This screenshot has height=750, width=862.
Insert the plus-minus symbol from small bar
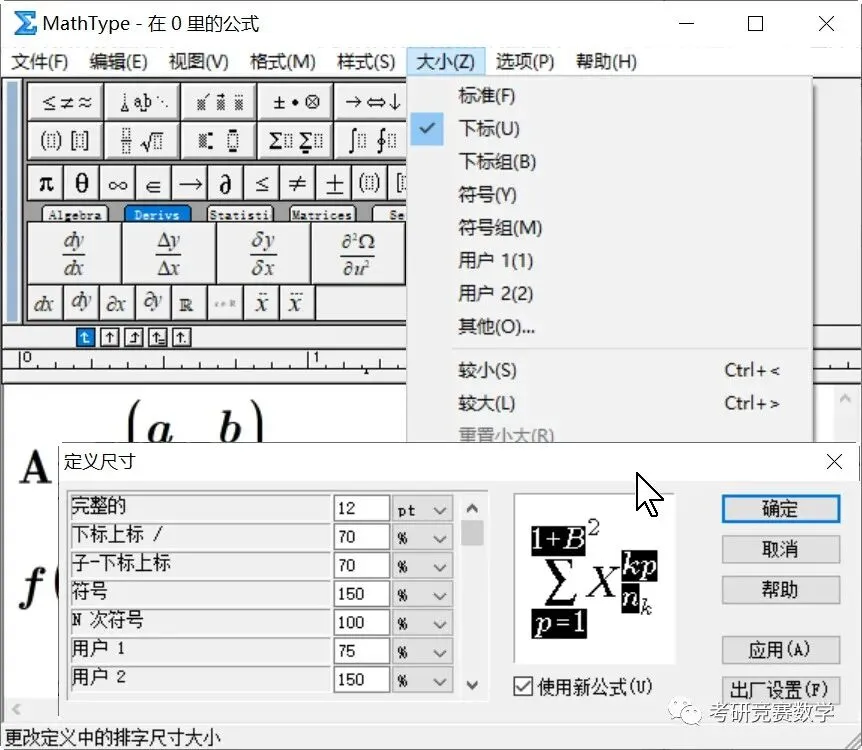click(x=334, y=183)
